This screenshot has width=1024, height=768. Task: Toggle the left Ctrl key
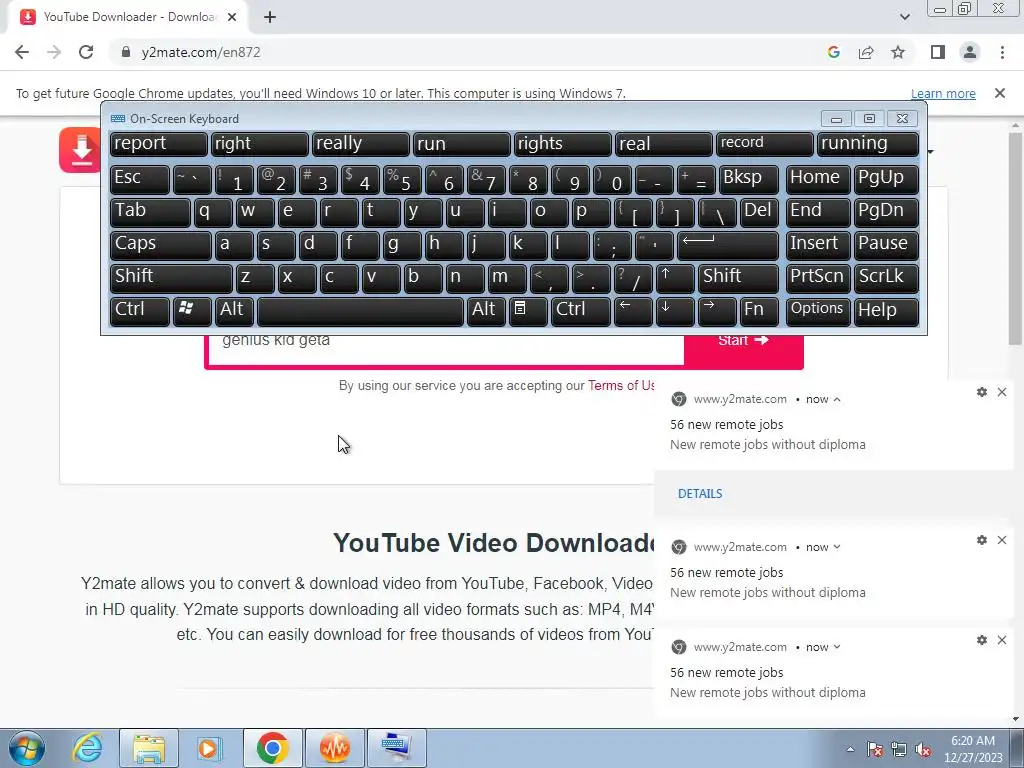140,311
